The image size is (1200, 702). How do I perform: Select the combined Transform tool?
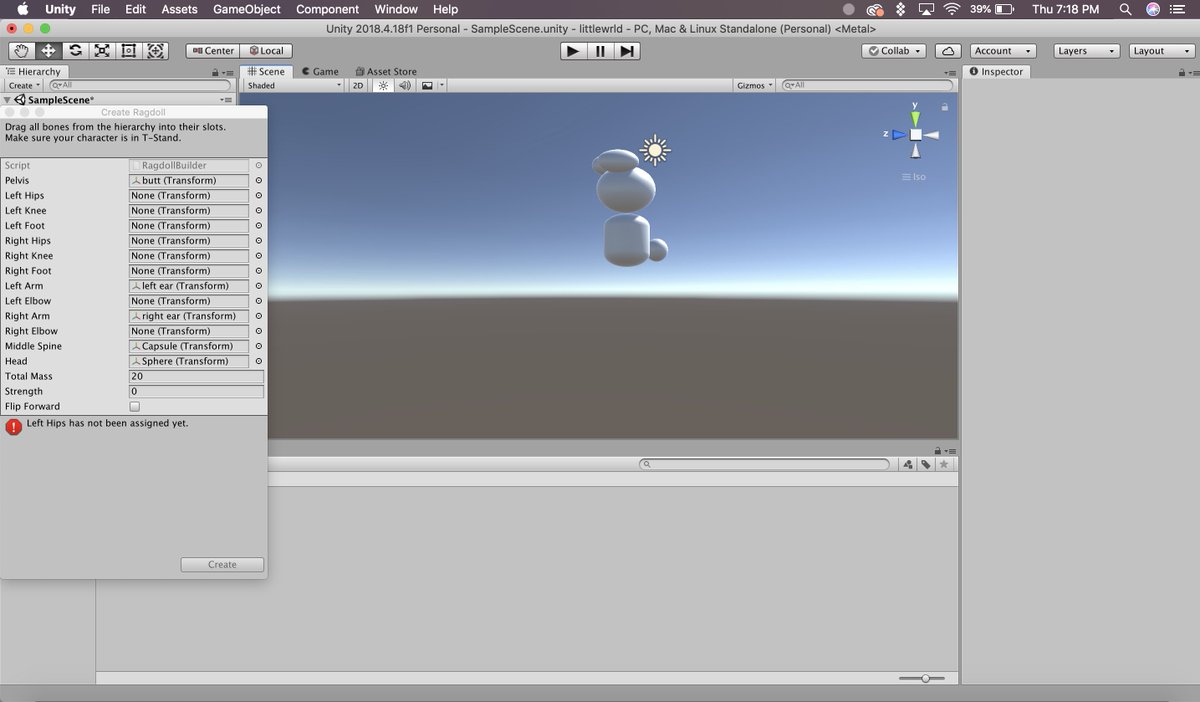(x=156, y=50)
